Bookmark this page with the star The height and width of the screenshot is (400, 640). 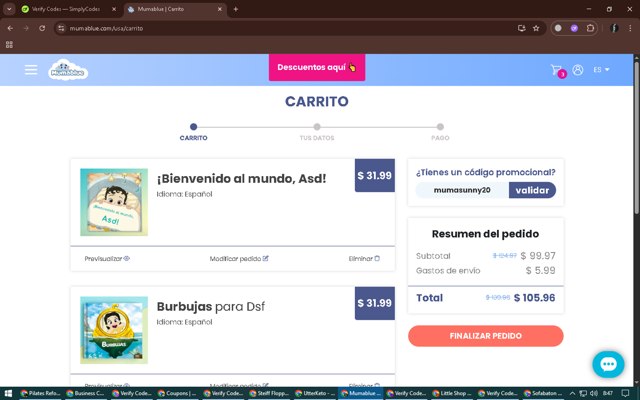tap(536, 28)
